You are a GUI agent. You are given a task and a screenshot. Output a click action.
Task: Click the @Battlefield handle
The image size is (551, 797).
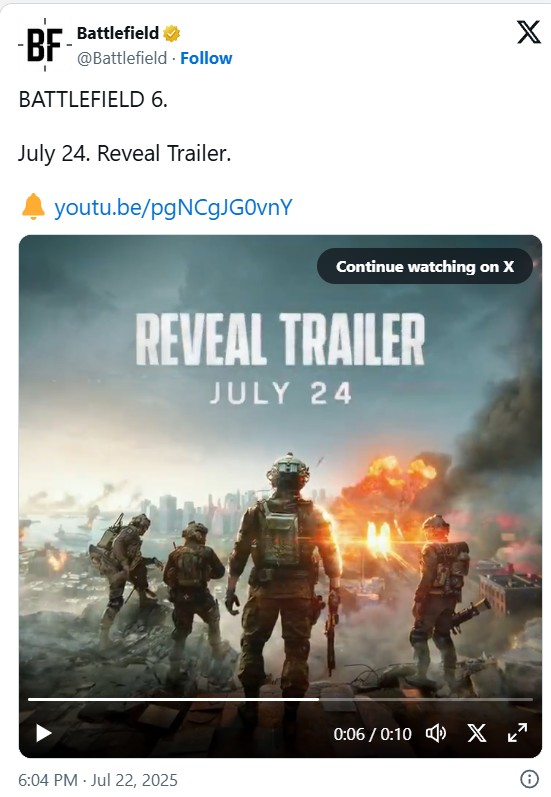[x=122, y=58]
